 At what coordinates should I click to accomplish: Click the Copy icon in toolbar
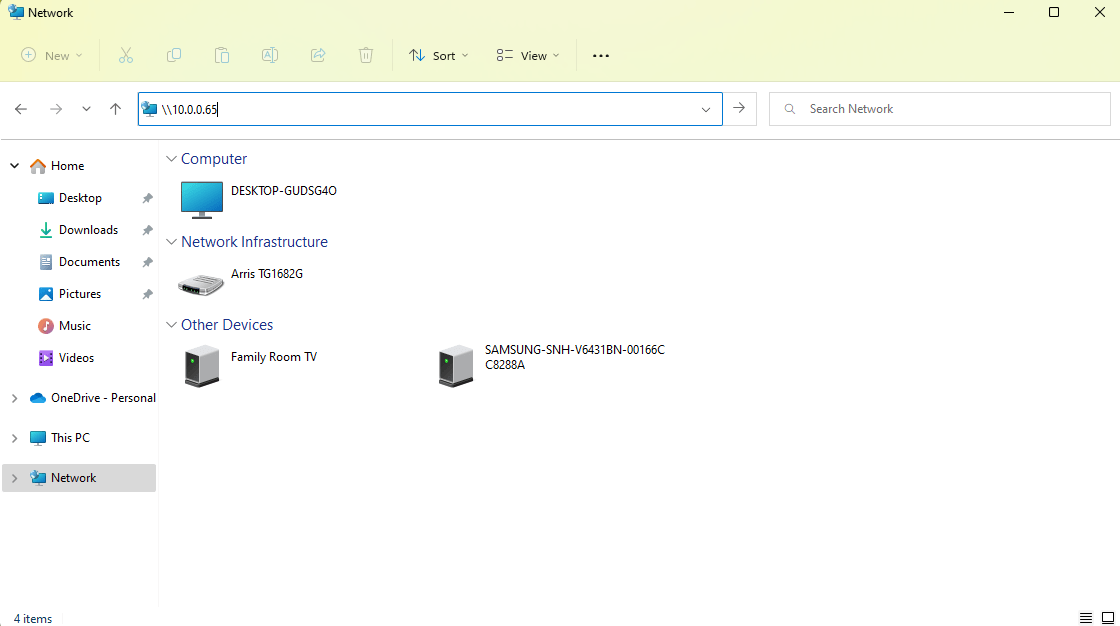[x=174, y=55]
